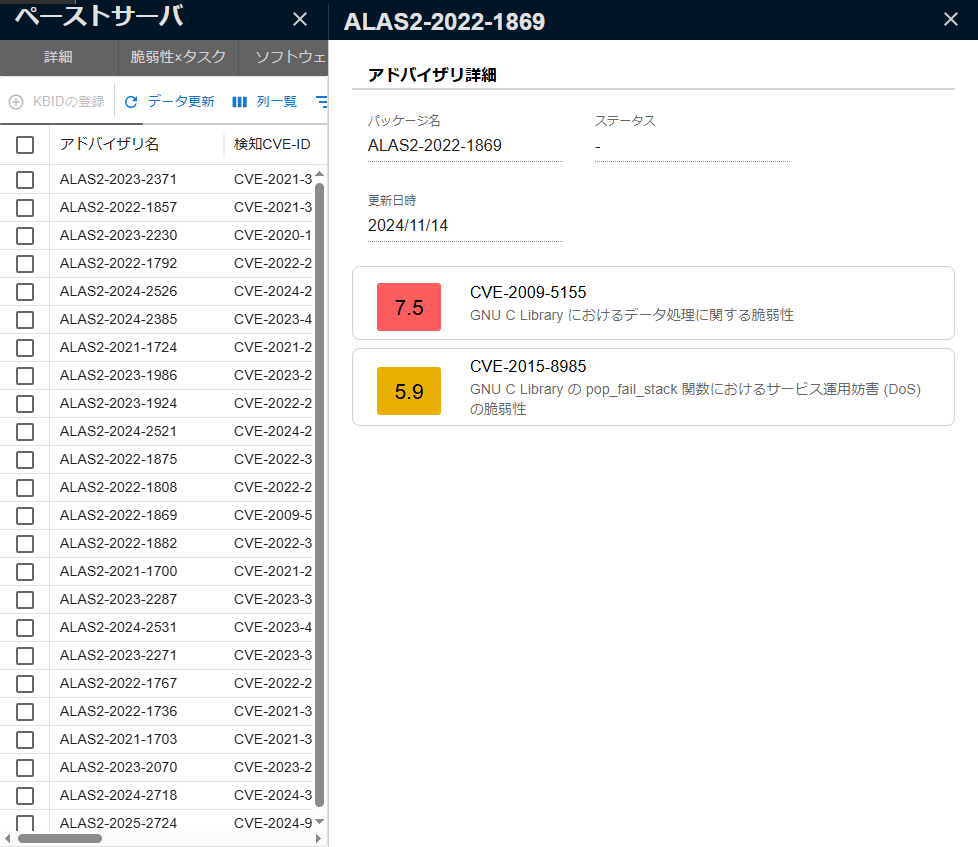
Task: Click the list scroll-down arrow
Action: tap(319, 821)
